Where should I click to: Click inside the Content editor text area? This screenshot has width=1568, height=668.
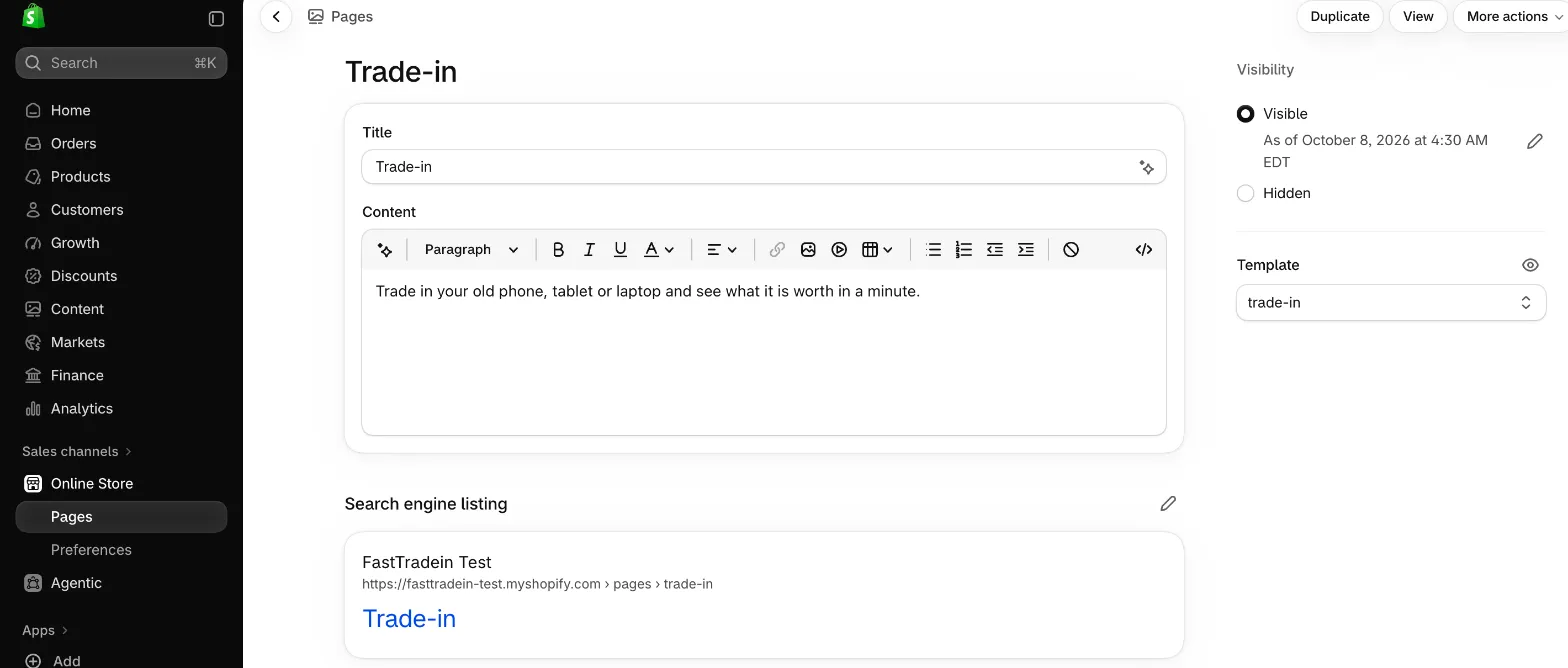[764, 352]
